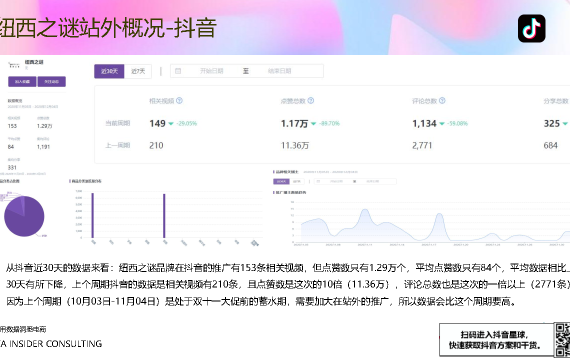The image size is (570, 360).
Task: Click the 结束日期 end date field
Action: [x=279, y=71]
